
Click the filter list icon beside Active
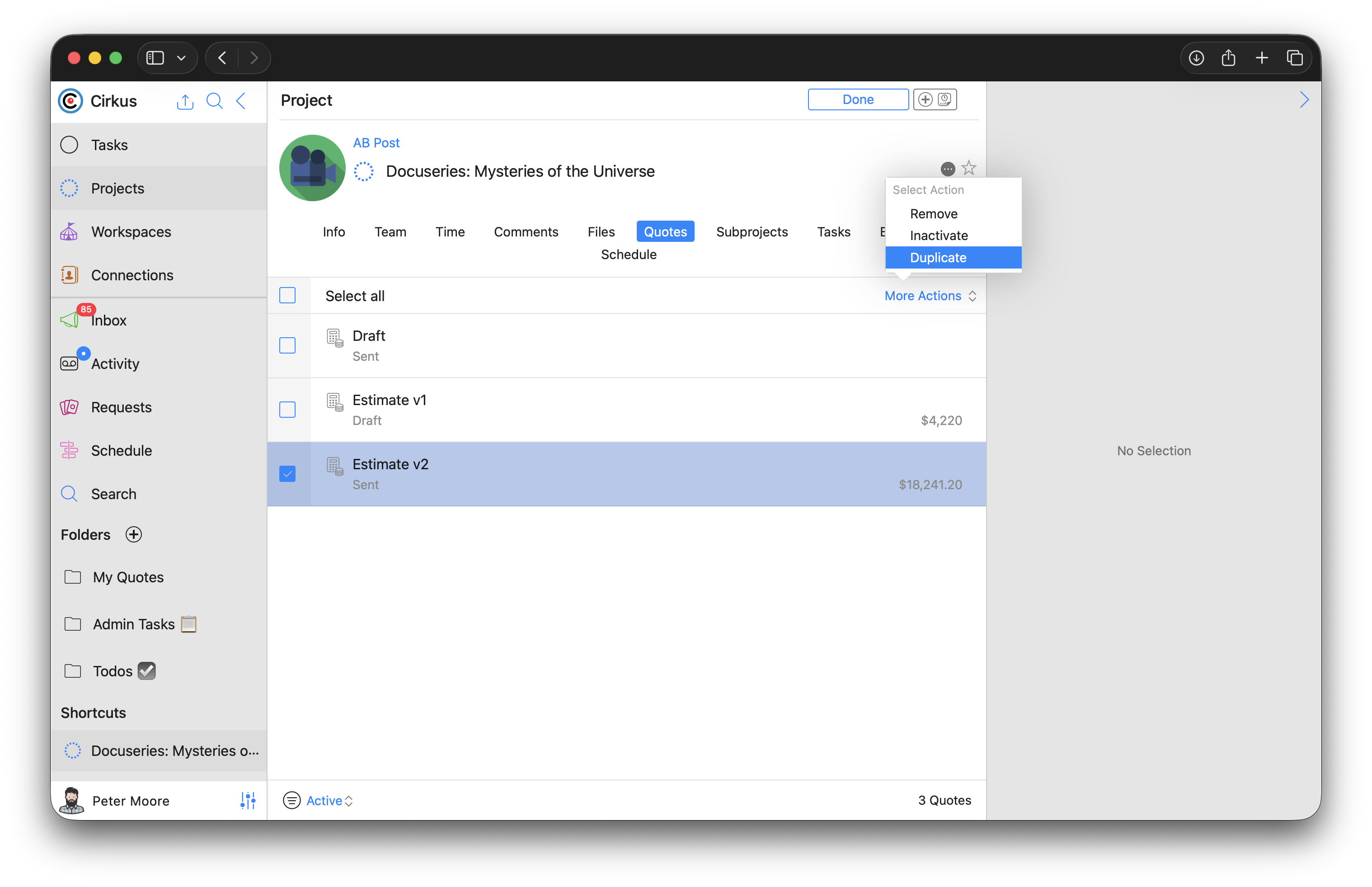click(292, 800)
